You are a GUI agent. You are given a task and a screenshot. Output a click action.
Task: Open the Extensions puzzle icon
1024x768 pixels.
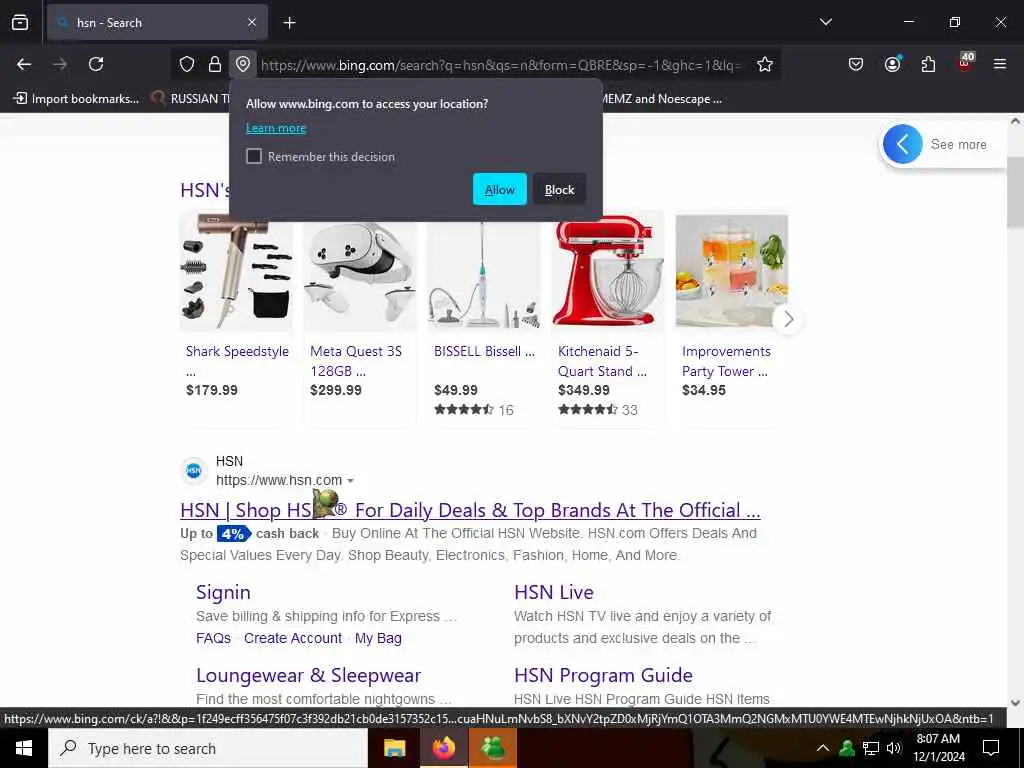point(928,64)
